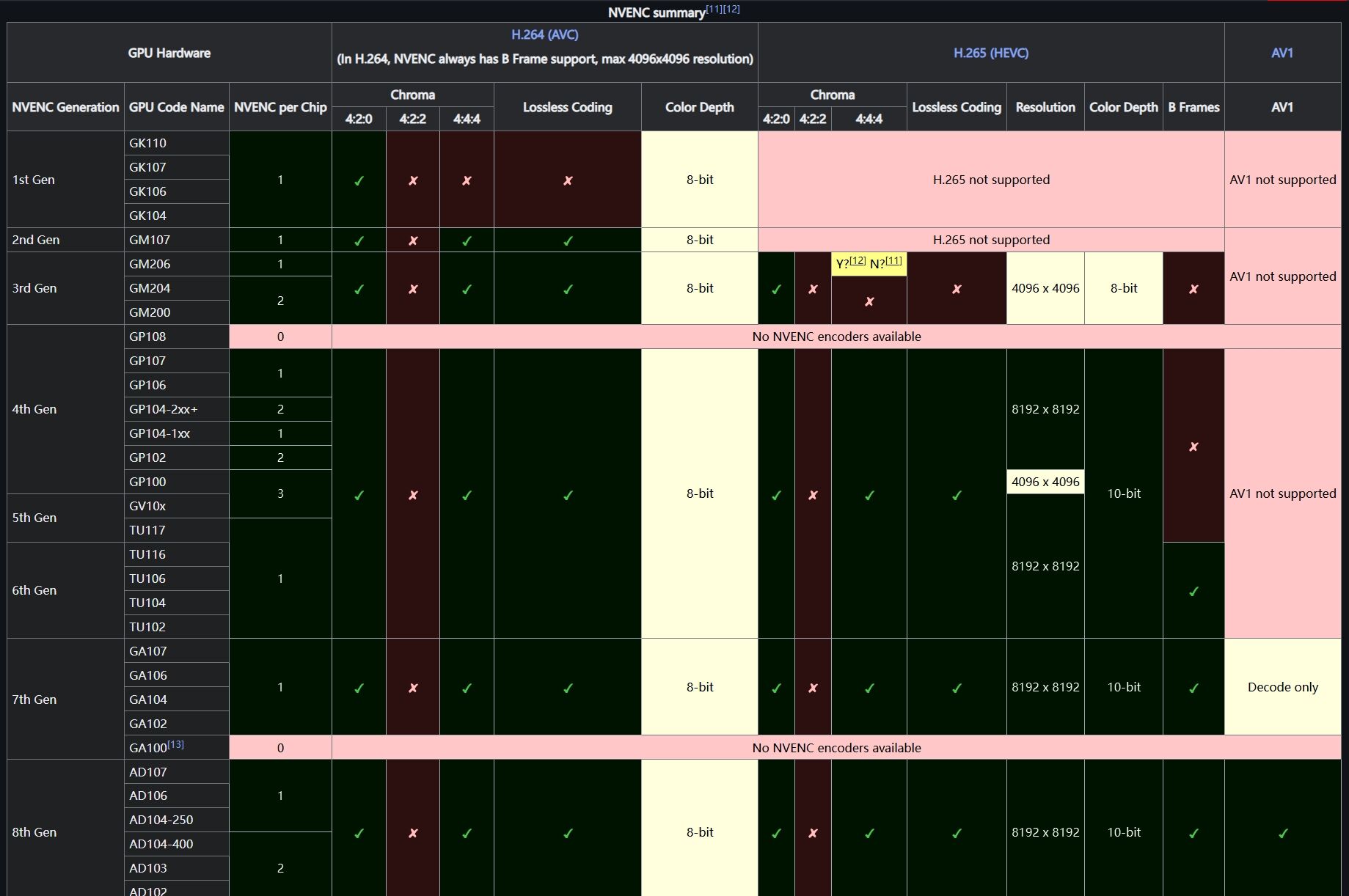Select the GP104-1xx code name cell

pos(176,433)
